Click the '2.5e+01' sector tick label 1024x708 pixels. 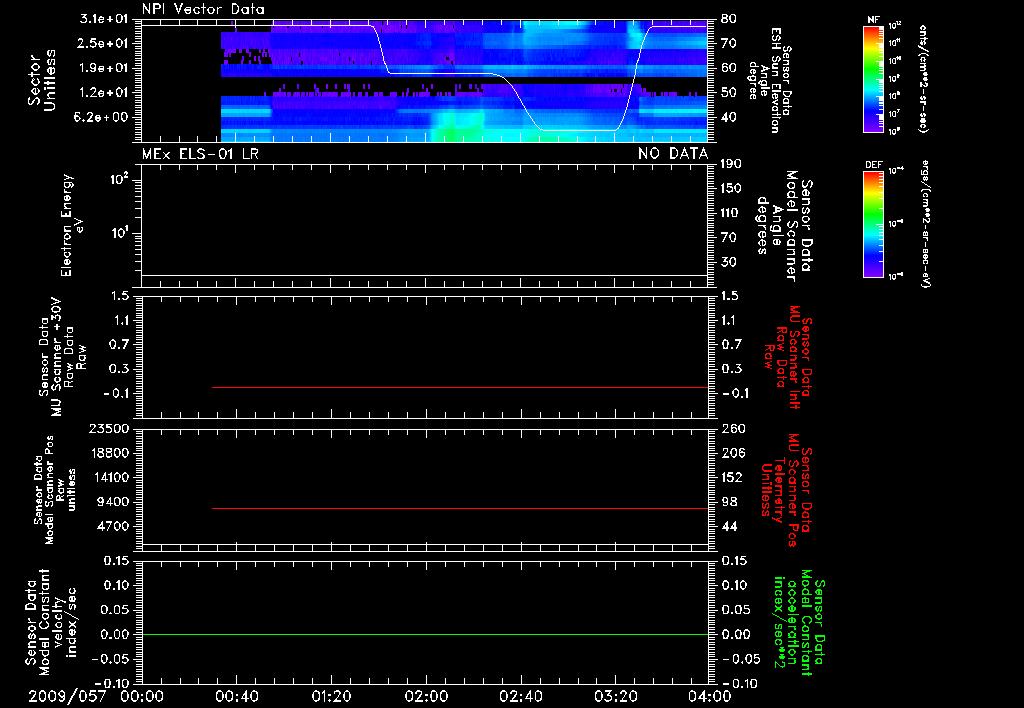coord(104,43)
